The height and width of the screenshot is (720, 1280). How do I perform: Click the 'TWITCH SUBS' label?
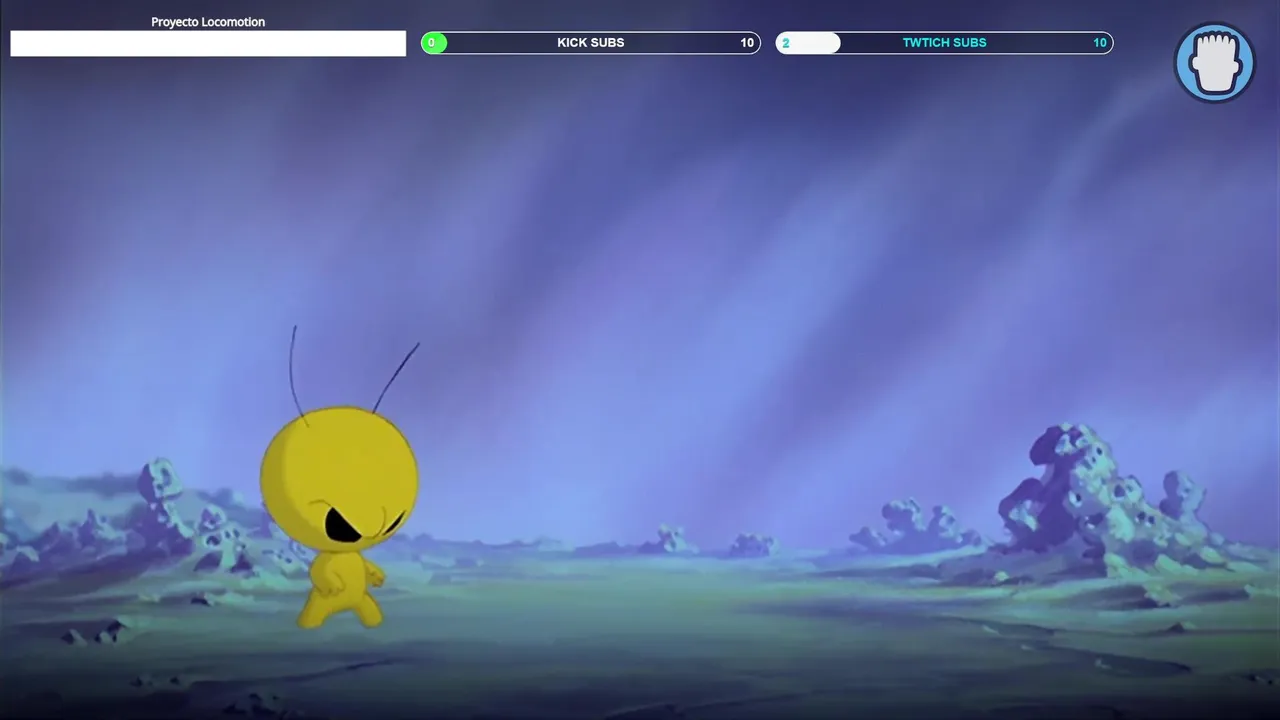pyautogui.click(x=944, y=43)
